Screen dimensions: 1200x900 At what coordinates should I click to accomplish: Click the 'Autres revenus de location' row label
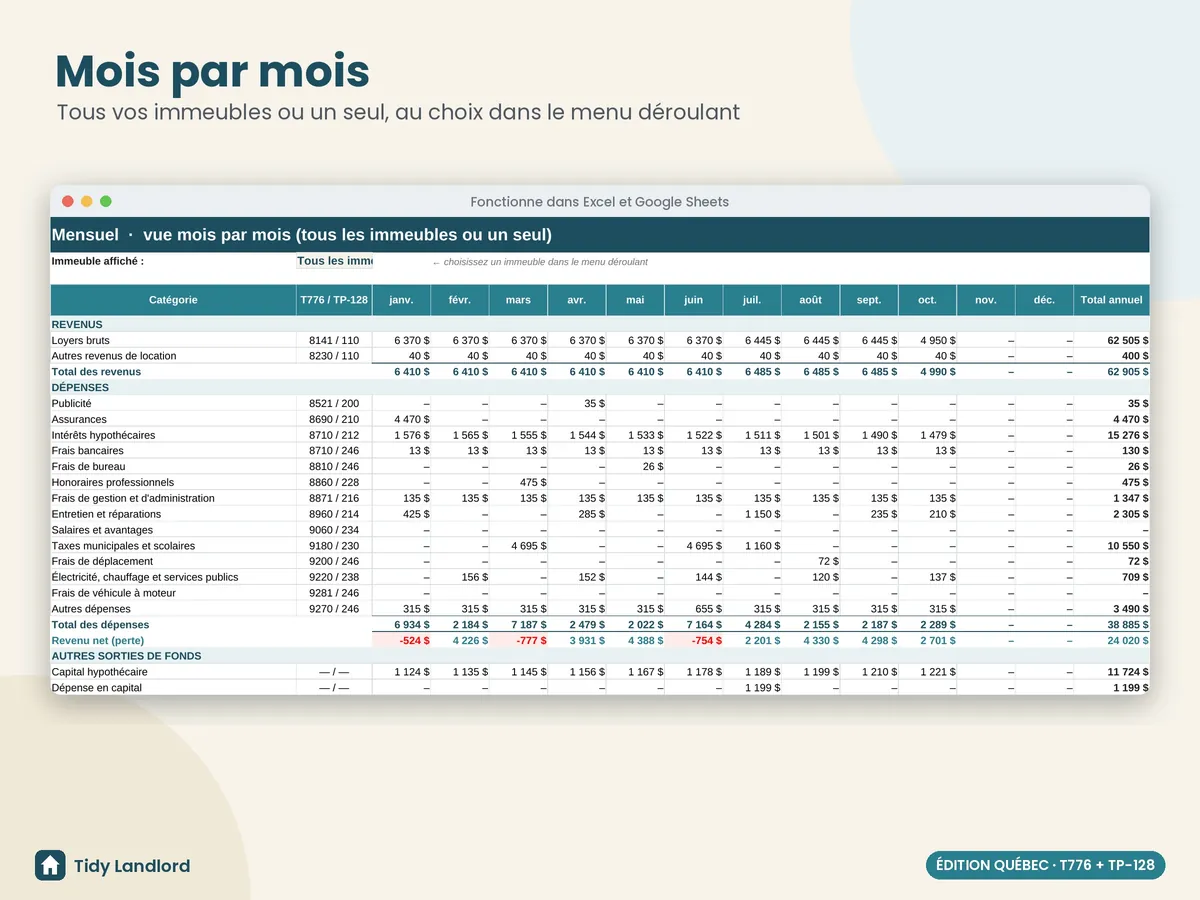[x=114, y=356]
